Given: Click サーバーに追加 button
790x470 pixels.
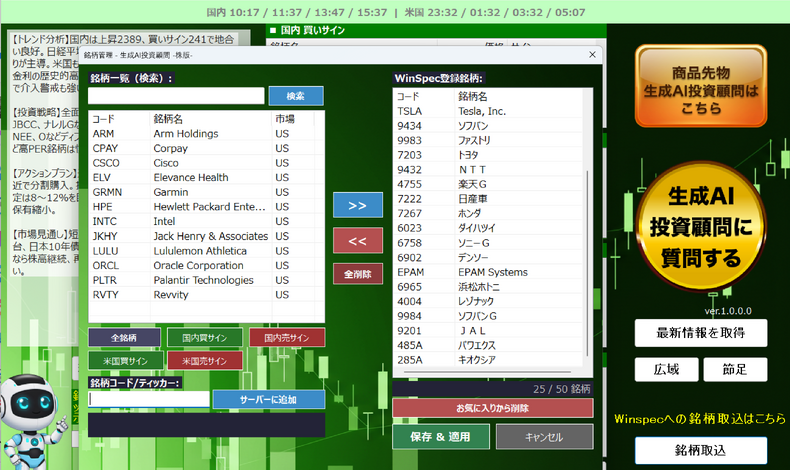Looking at the screenshot, I should click(269, 399).
